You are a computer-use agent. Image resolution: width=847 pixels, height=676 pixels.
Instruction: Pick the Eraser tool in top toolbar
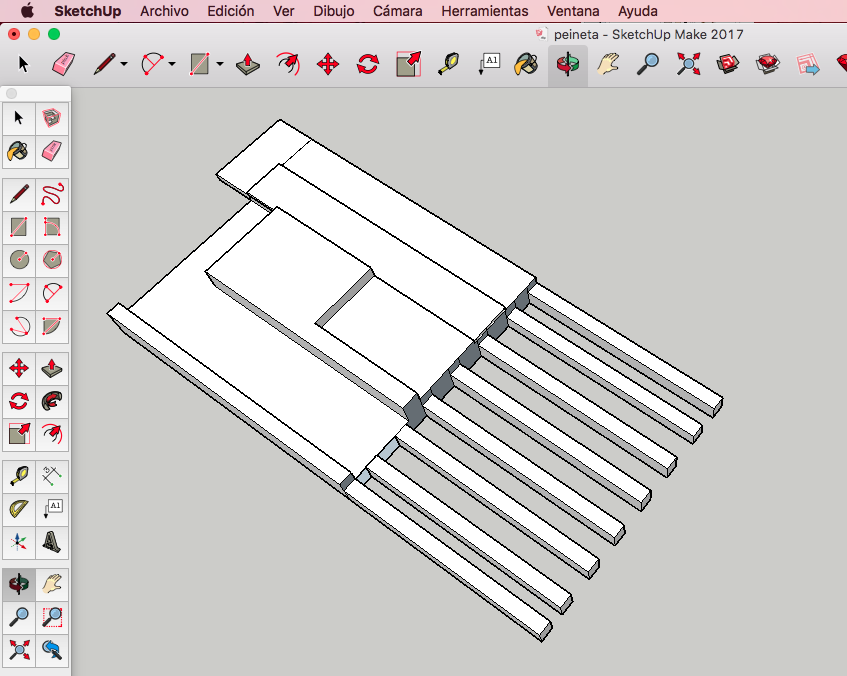[x=63, y=64]
